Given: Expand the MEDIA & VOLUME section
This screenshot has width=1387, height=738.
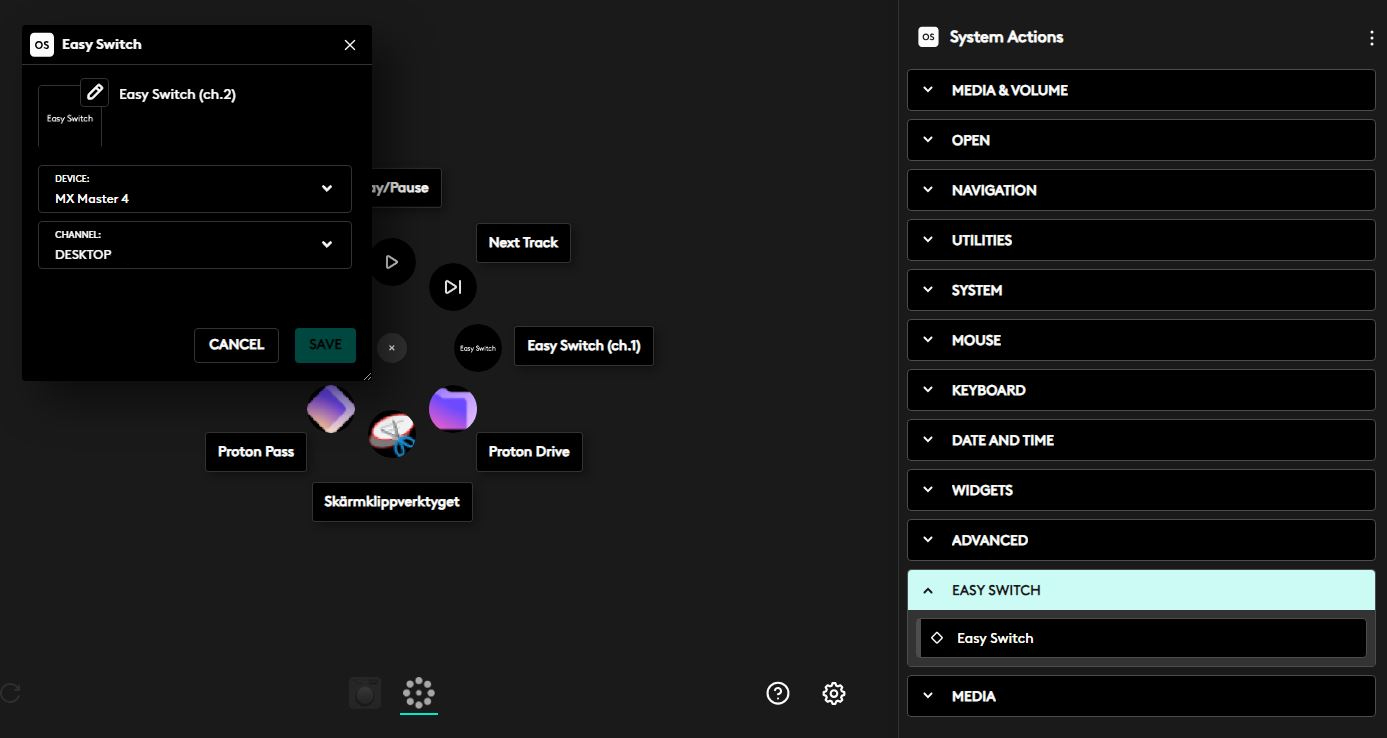Looking at the screenshot, I should (x=1141, y=90).
